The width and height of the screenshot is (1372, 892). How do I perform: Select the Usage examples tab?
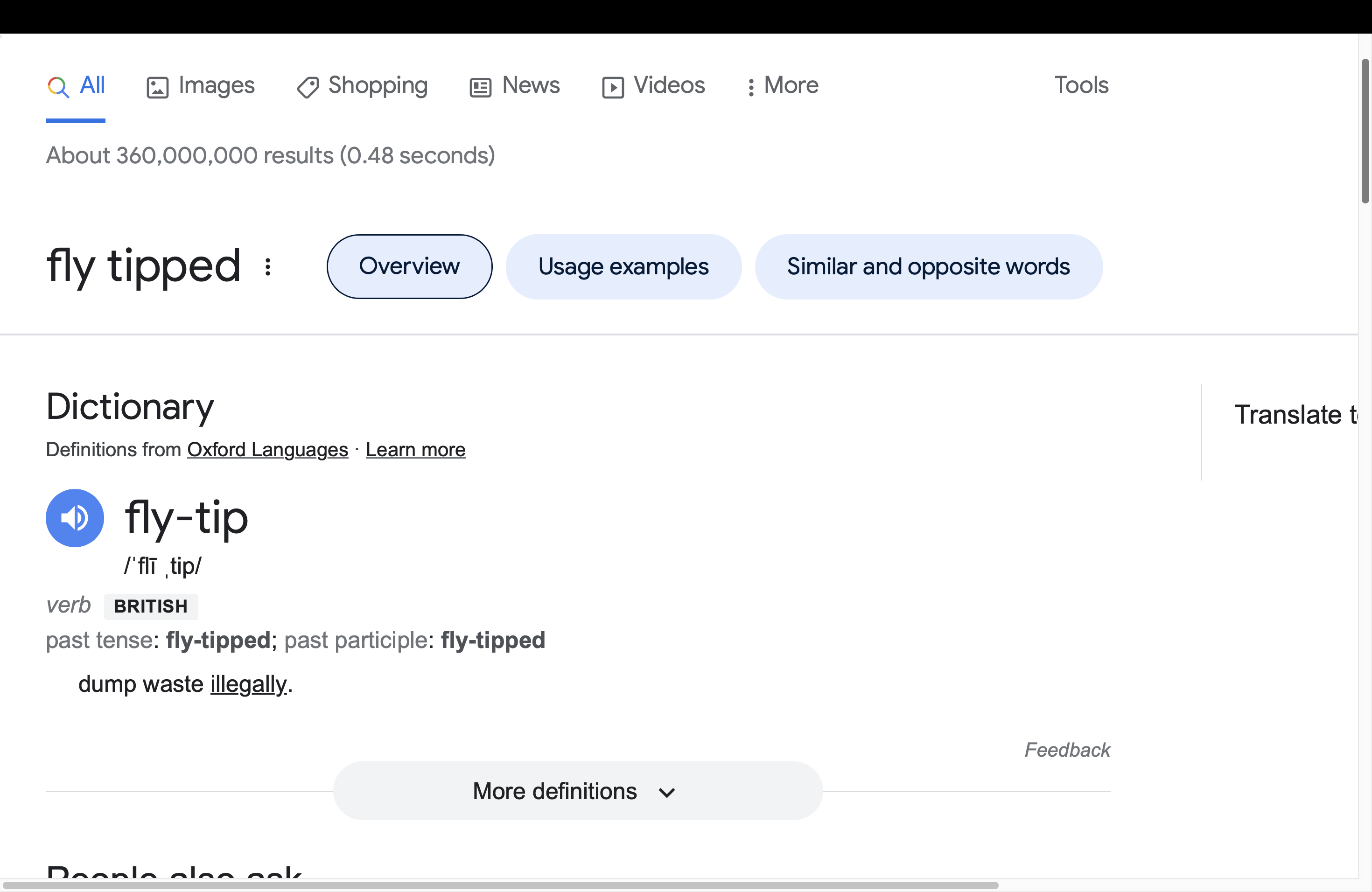623,266
